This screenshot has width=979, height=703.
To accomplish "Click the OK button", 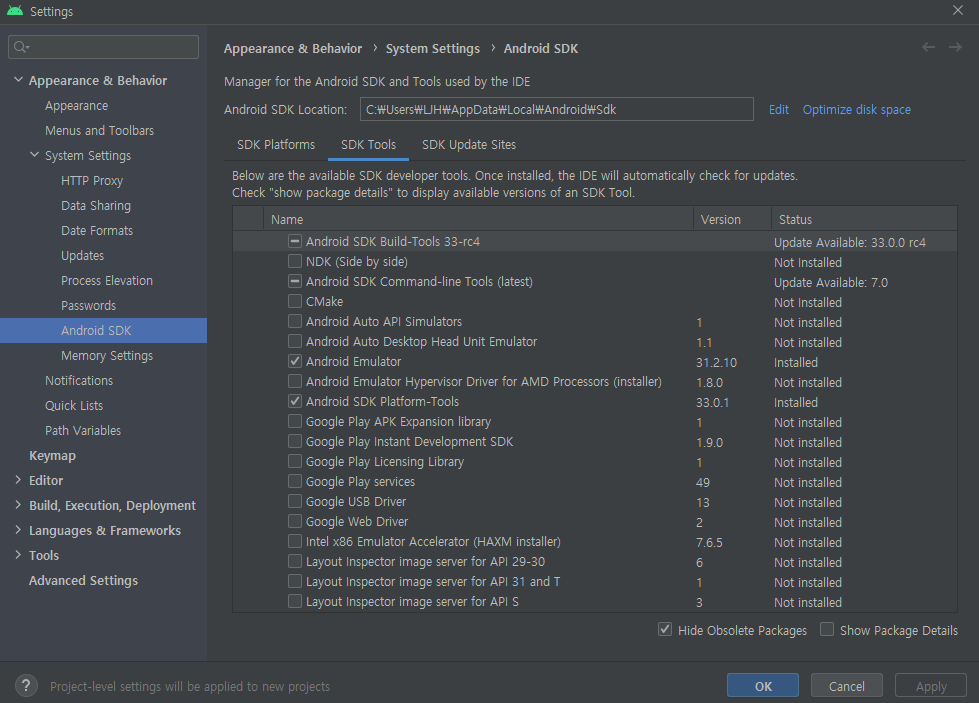I will click(762, 686).
